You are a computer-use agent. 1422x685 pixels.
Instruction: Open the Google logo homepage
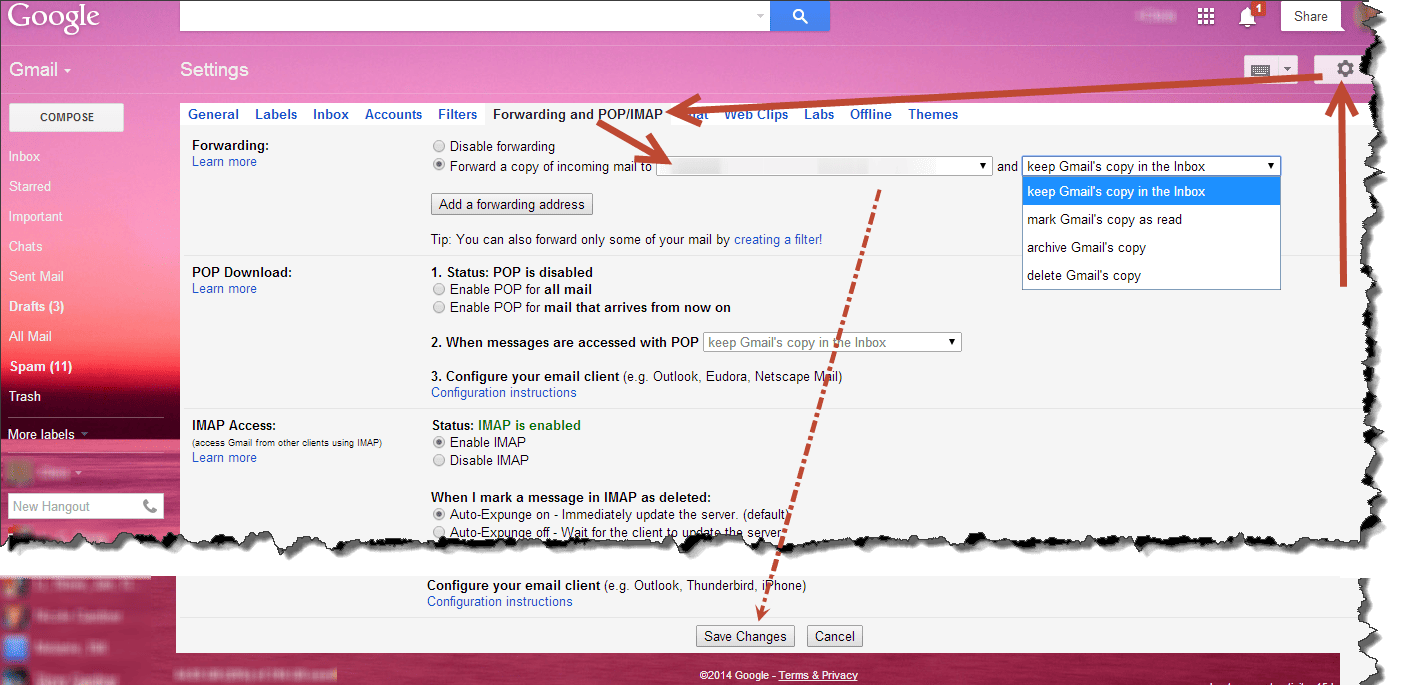[x=53, y=17]
